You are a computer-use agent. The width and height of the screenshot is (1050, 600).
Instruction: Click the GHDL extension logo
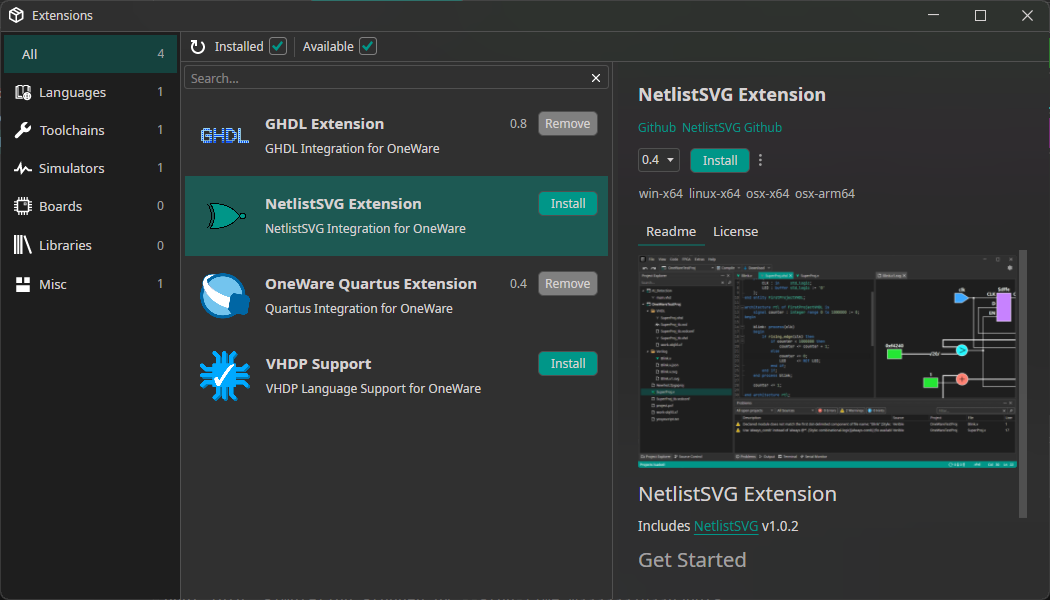(224, 135)
